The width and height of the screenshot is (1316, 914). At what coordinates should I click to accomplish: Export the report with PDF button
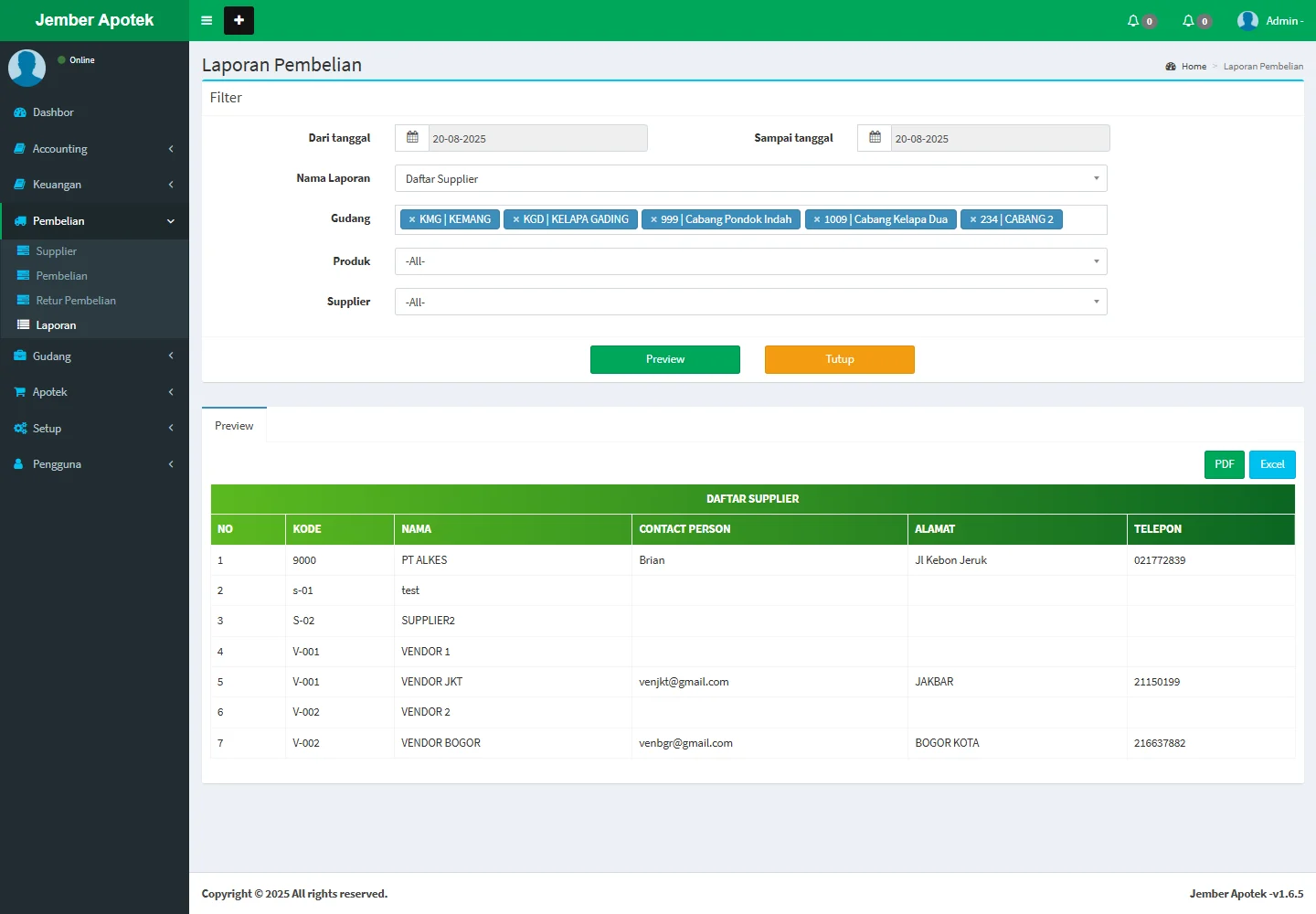(1224, 464)
